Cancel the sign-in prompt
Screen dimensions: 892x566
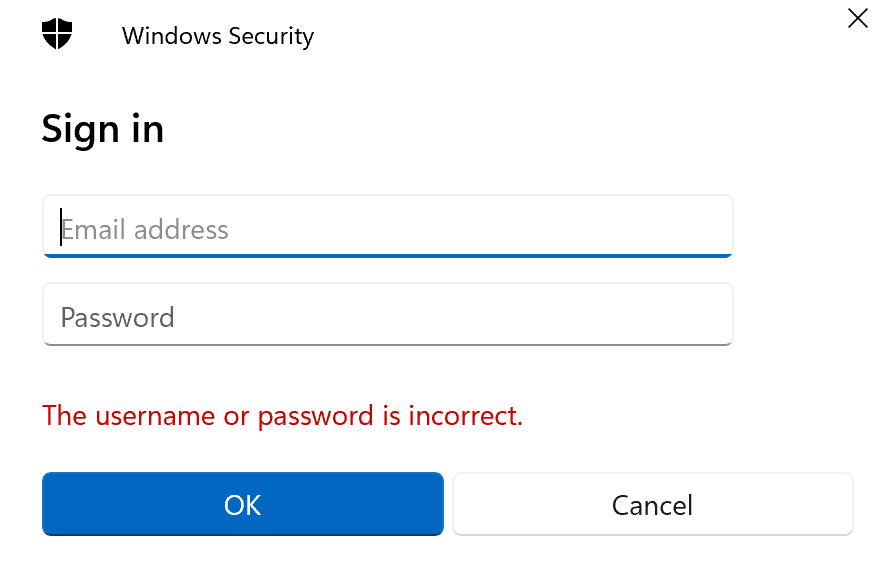pos(652,504)
